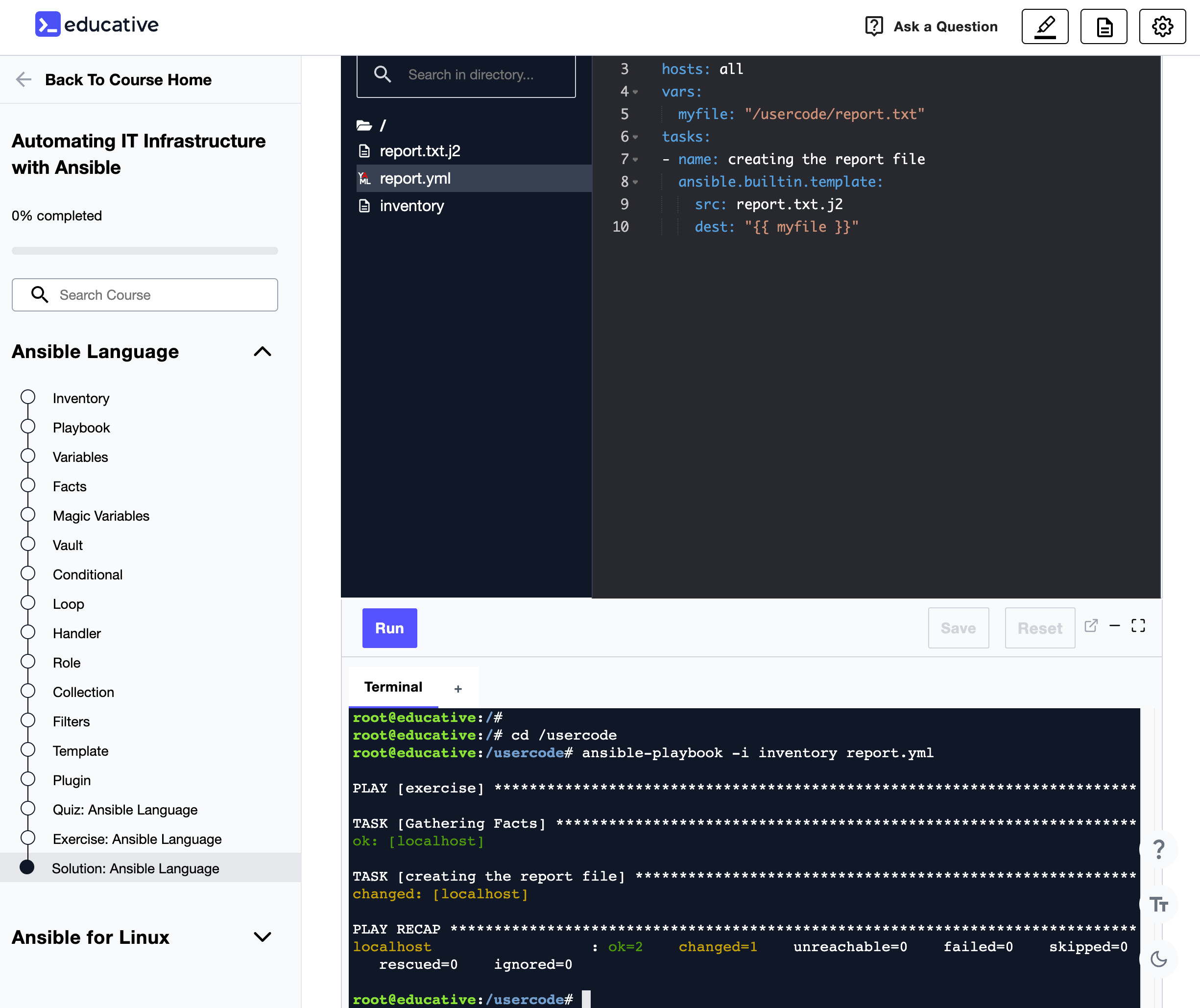Image resolution: width=1200 pixels, height=1008 pixels.
Task: Mark Variables lesson circle complete
Action: click(28, 456)
